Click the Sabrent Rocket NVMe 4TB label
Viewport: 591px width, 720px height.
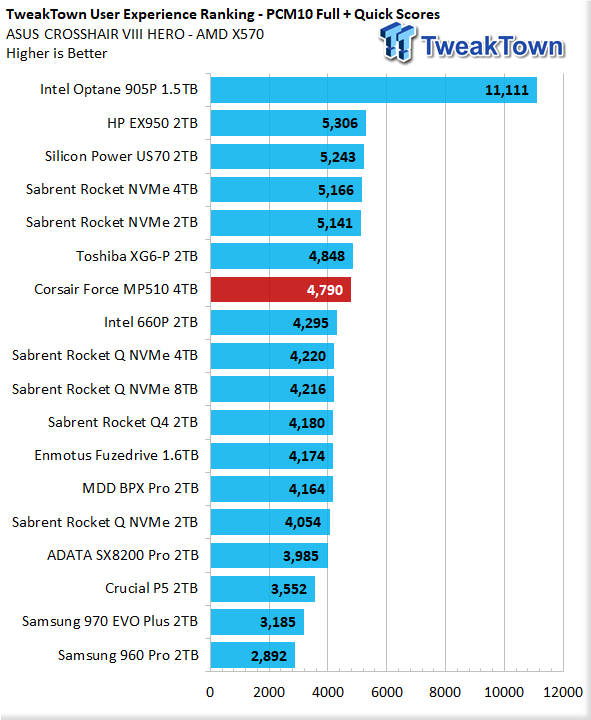pyautogui.click(x=112, y=189)
